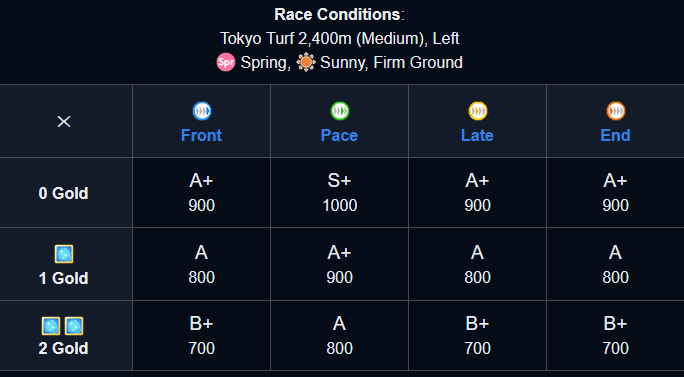Click the gold skill icon above 1 Gold
684x377 pixels.
[64, 254]
